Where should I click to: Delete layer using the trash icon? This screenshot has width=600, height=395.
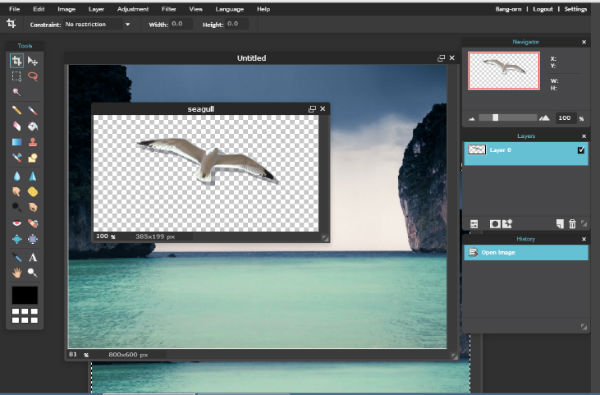click(x=572, y=224)
